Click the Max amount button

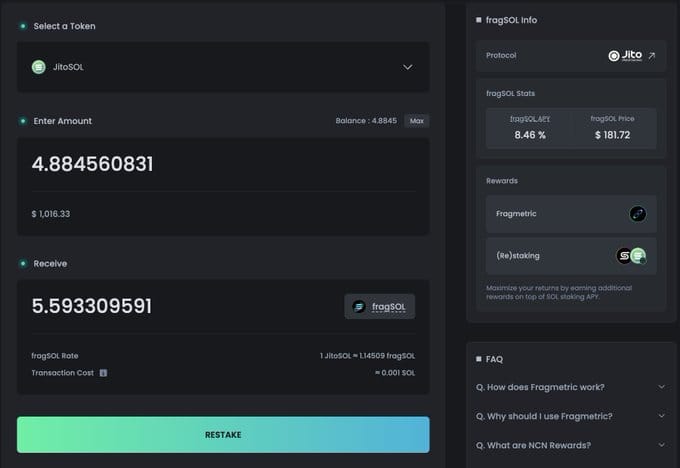pyautogui.click(x=417, y=121)
